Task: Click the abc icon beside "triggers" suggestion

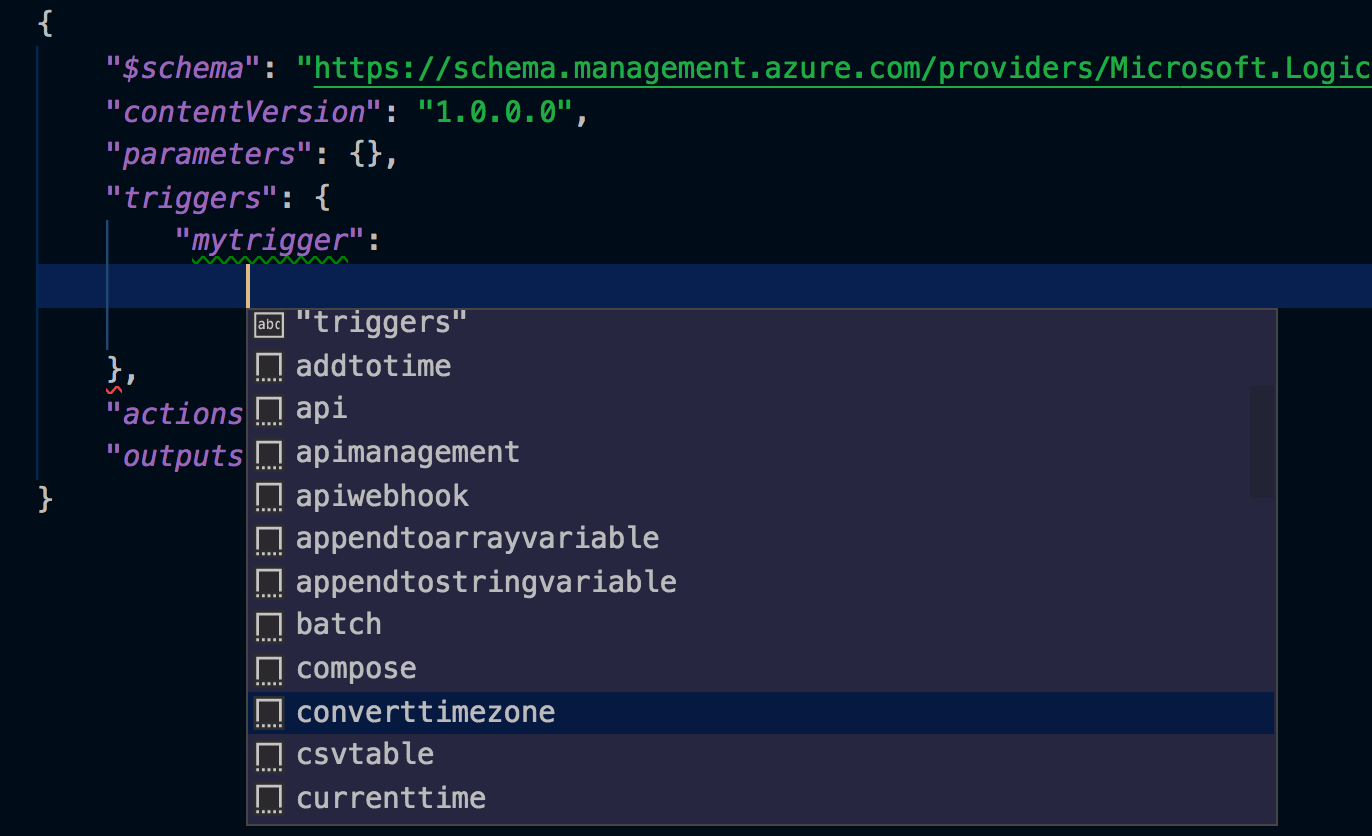Action: click(268, 322)
